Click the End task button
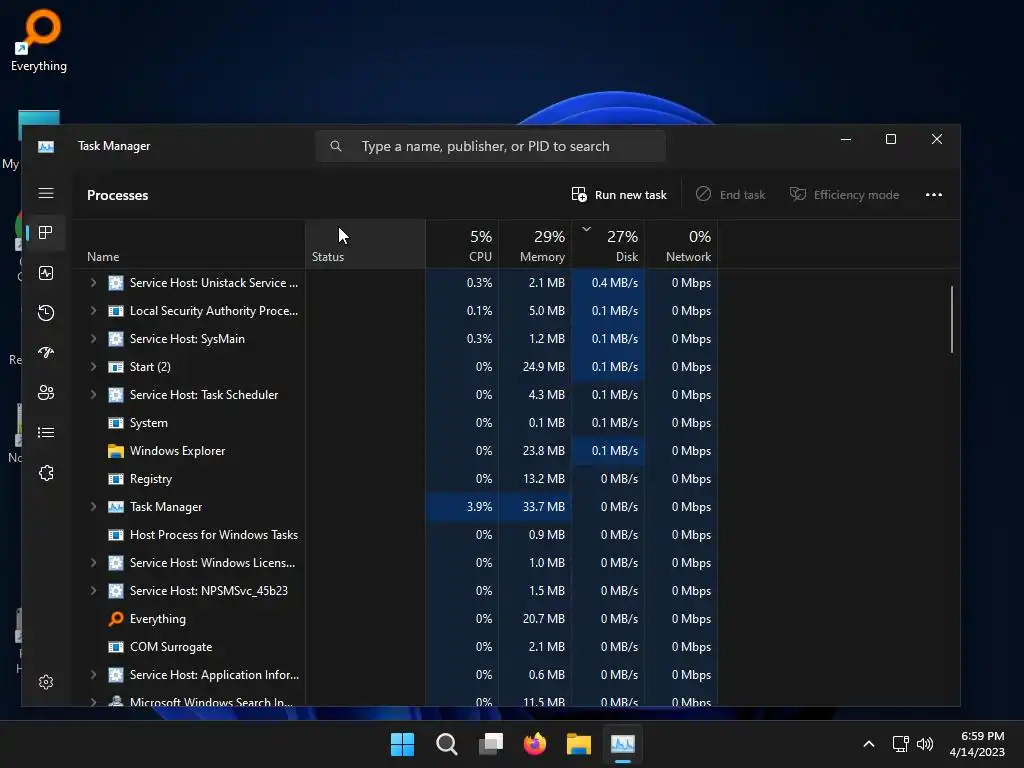 click(x=730, y=195)
